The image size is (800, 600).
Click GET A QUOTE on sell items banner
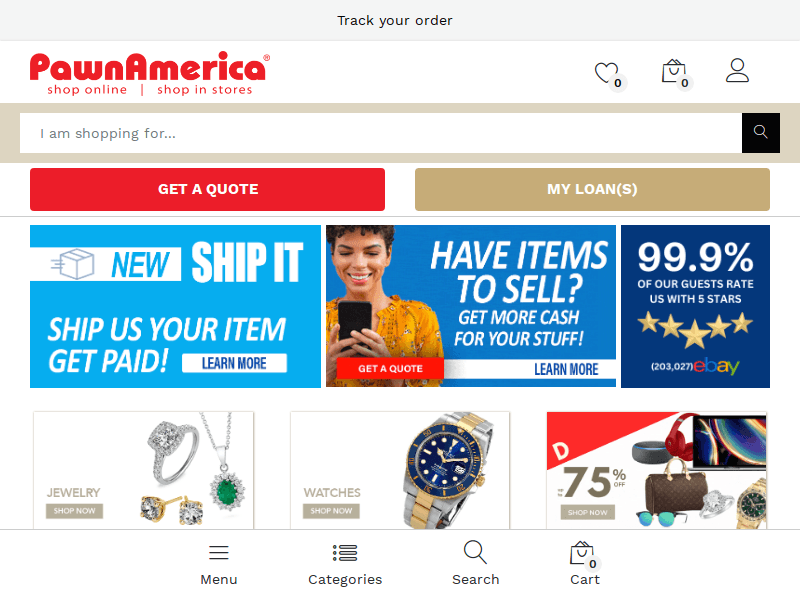pos(390,368)
